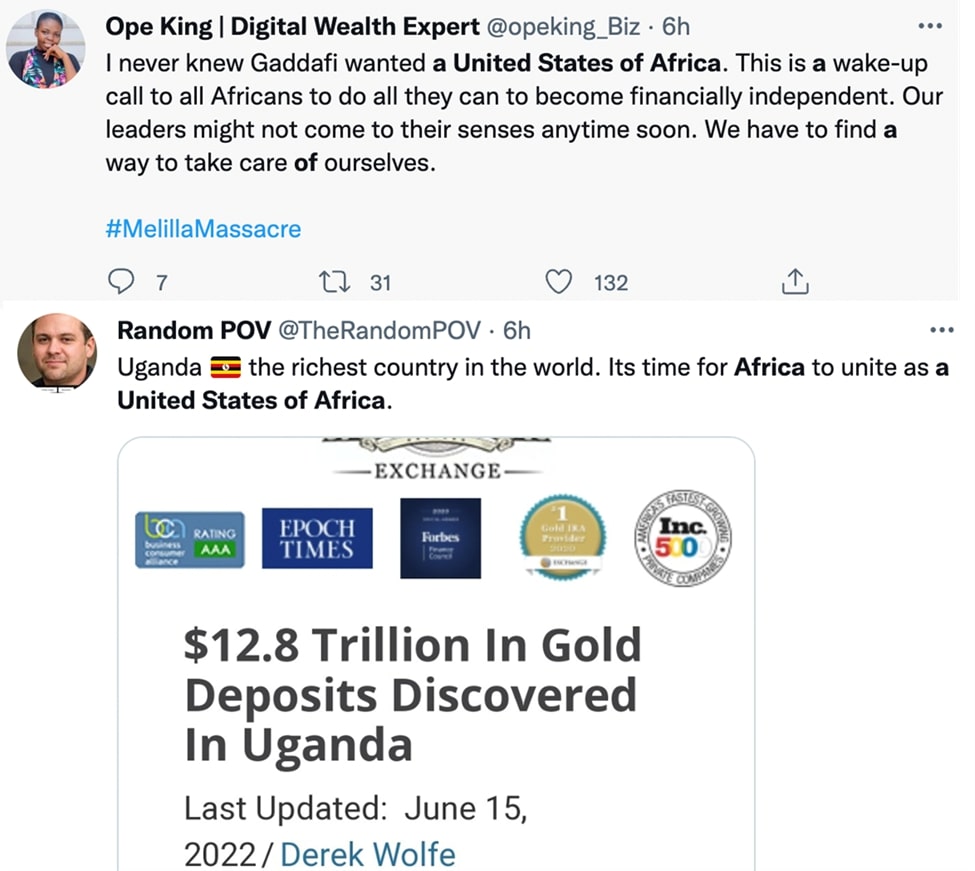Open the reply icon on Ope King's tweet
Screen dimensions: 975x871
120,283
